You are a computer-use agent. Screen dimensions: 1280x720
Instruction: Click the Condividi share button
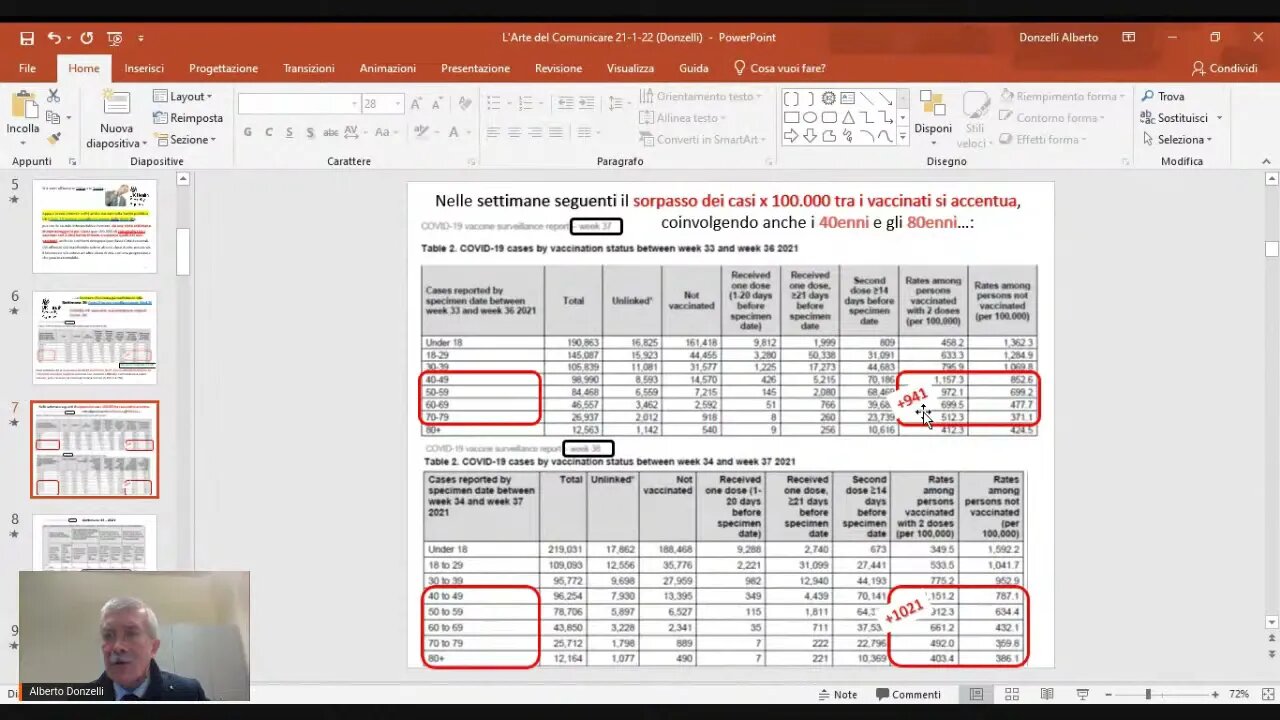point(1224,68)
